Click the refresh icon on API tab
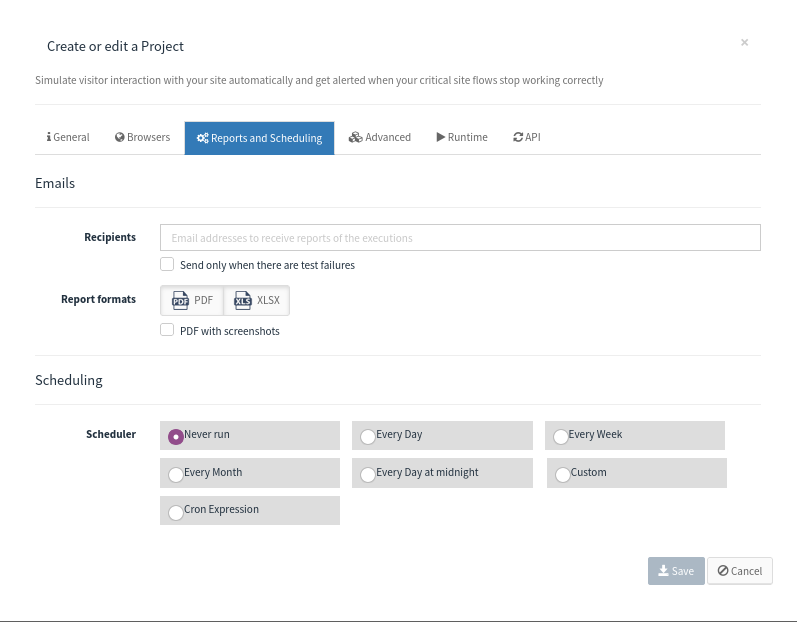Screen dimensions: 797x622 click(x=518, y=137)
